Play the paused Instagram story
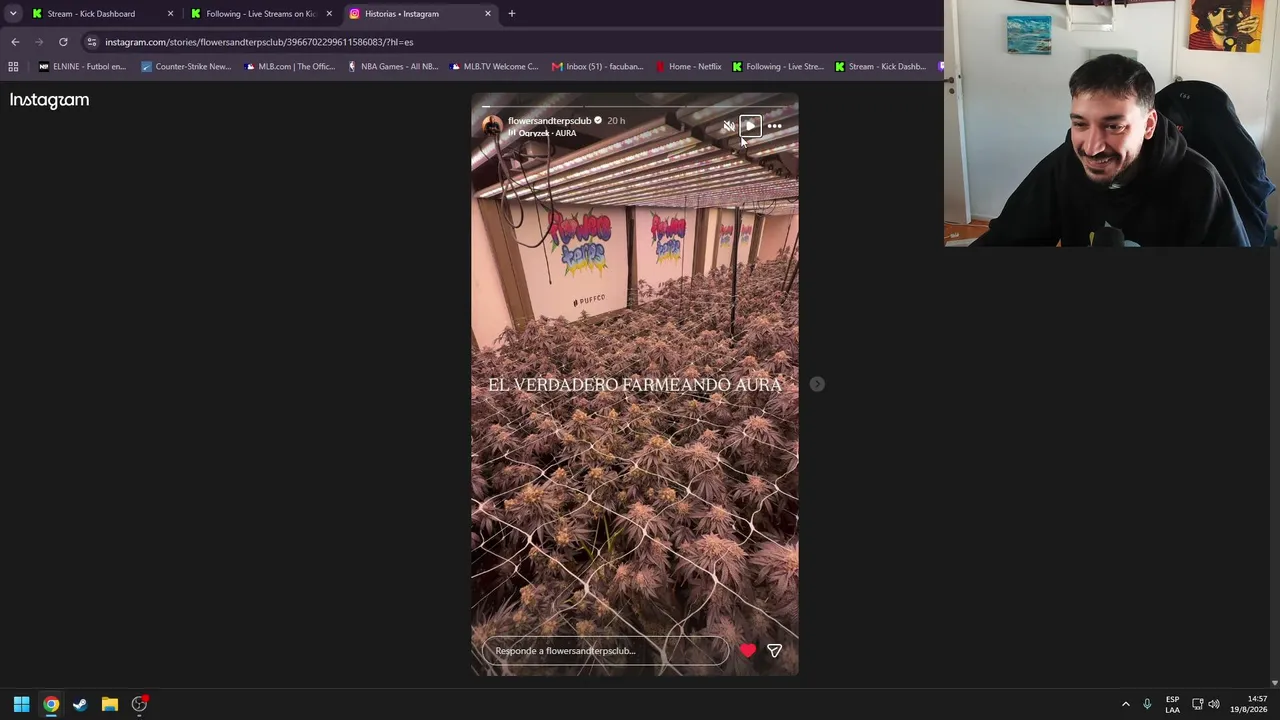The width and height of the screenshot is (1280, 720). pyautogui.click(x=750, y=126)
